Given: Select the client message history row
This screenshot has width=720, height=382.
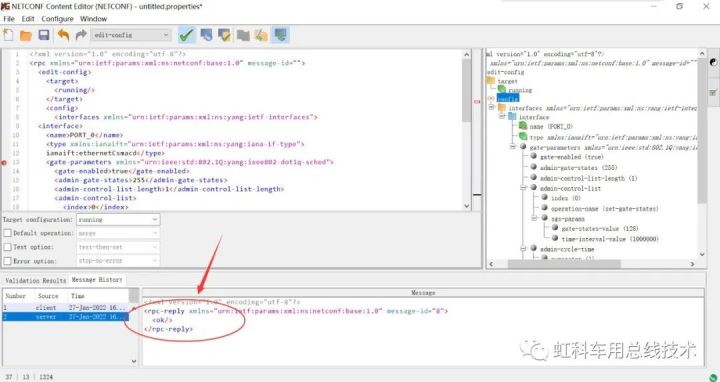Looking at the screenshot, I should pyautogui.click(x=66, y=308).
